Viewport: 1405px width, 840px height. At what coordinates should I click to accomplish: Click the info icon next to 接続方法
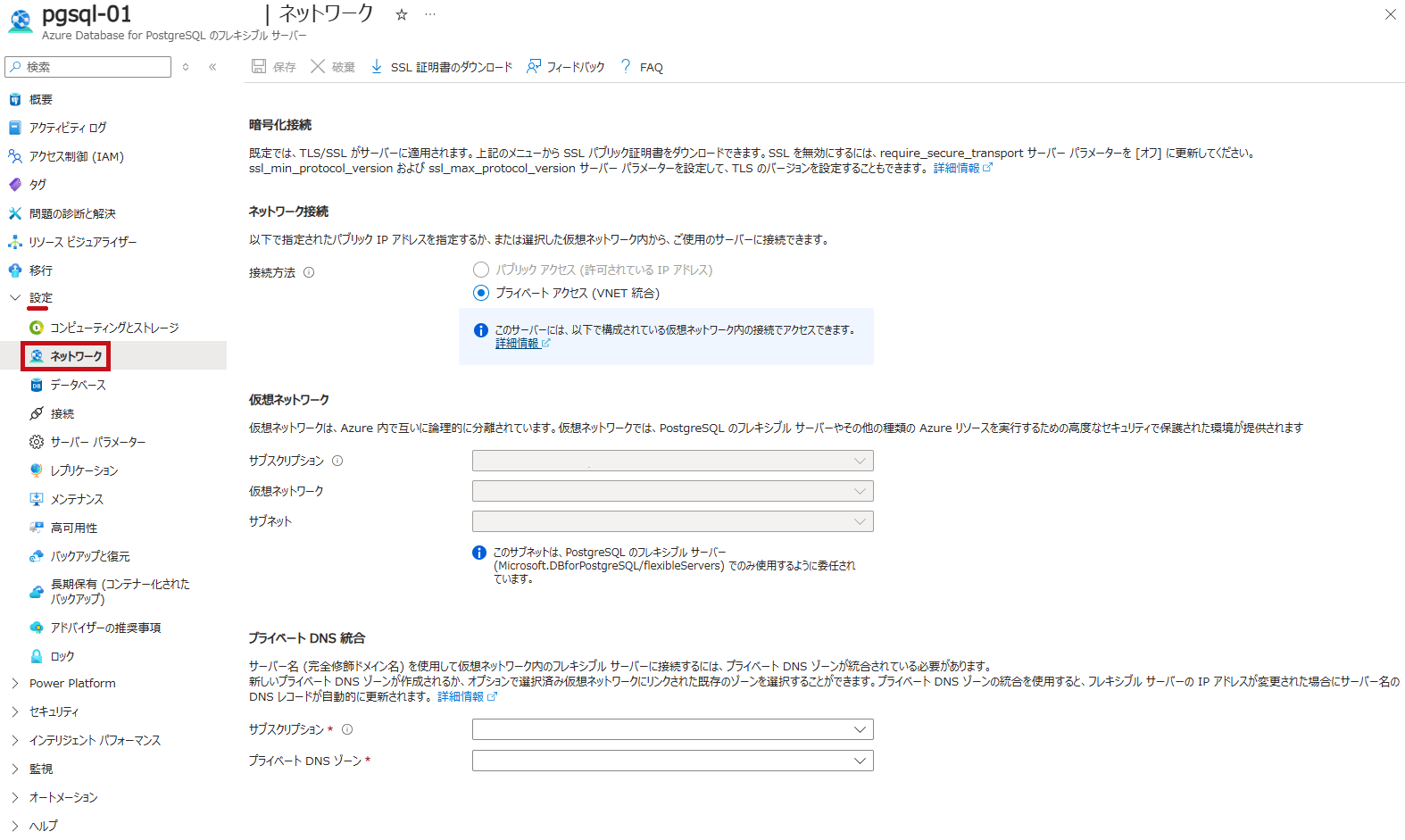(x=309, y=272)
